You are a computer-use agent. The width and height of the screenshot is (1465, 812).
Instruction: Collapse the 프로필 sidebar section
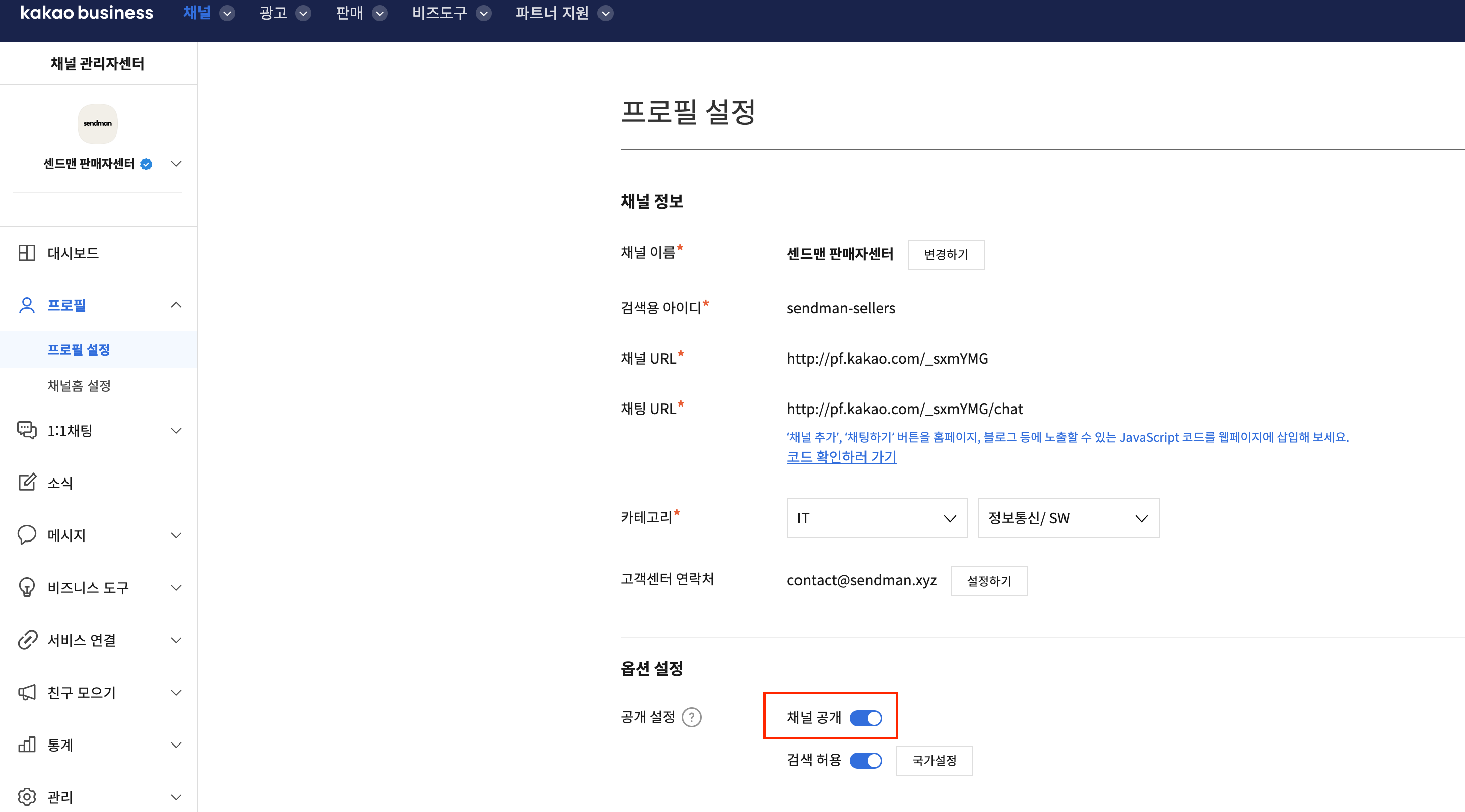(x=176, y=305)
